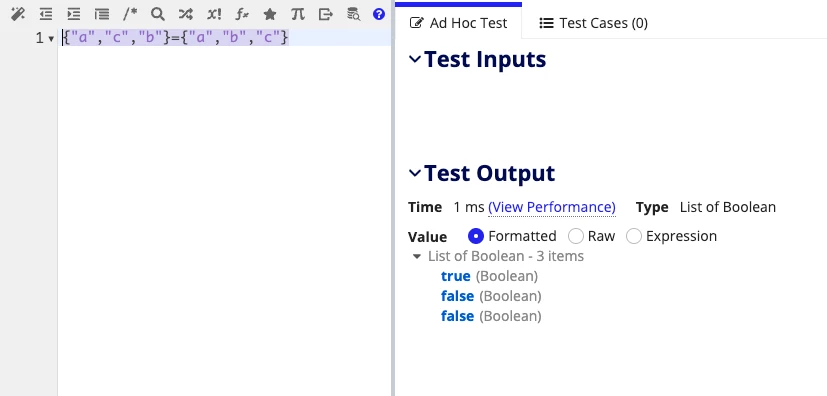Viewport: 827px width, 396px height.
Task: Switch to the Ad Hoc Test tab
Action: click(458, 23)
